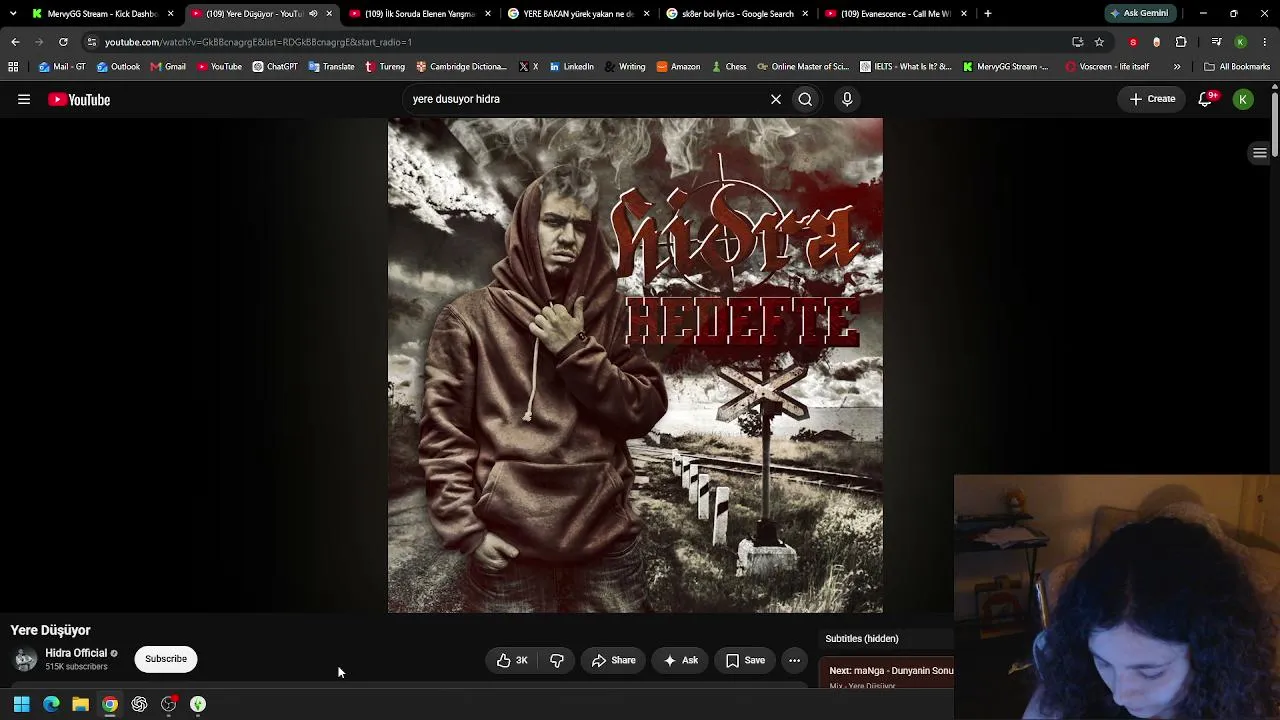This screenshot has width=1280, height=720.
Task: Open Voscreen - life itself bookmark
Action: [1107, 67]
